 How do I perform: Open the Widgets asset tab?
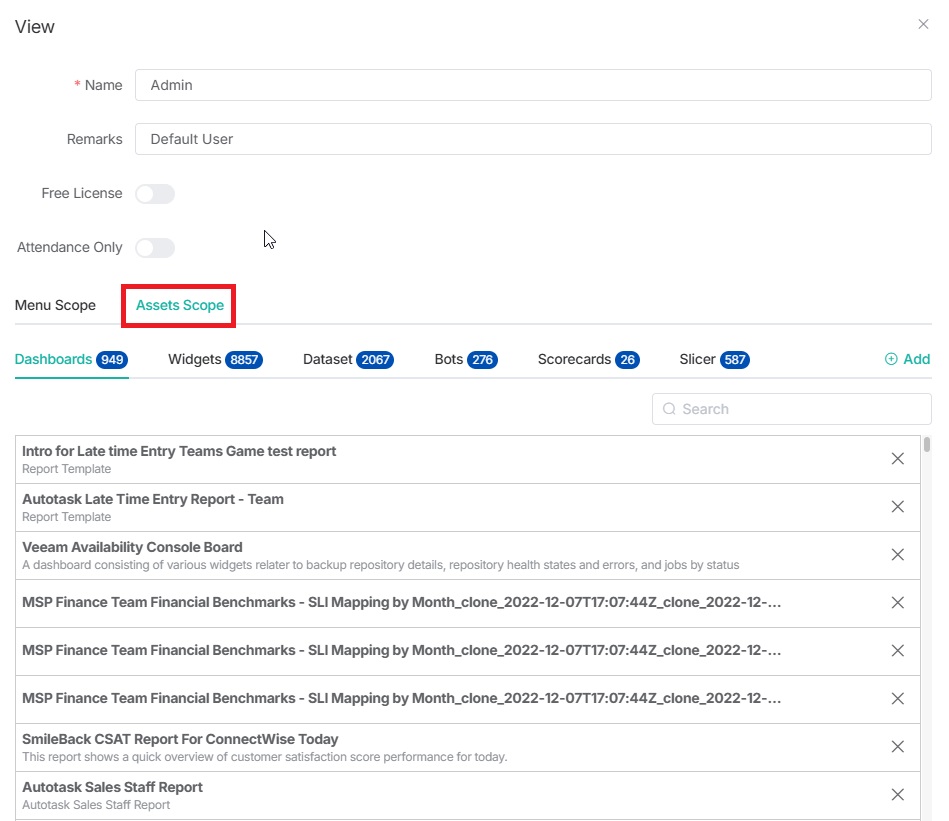point(214,359)
